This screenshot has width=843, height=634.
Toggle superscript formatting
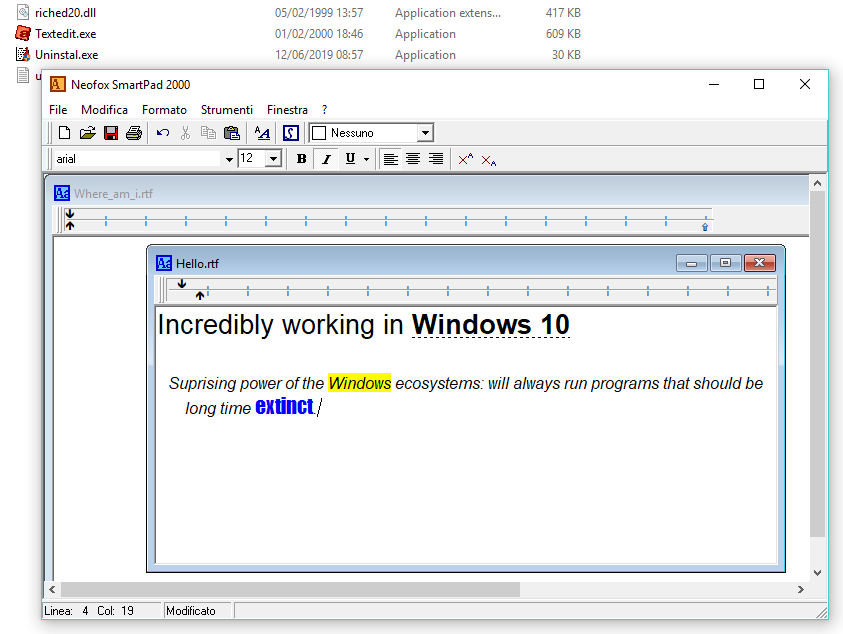tap(466, 159)
